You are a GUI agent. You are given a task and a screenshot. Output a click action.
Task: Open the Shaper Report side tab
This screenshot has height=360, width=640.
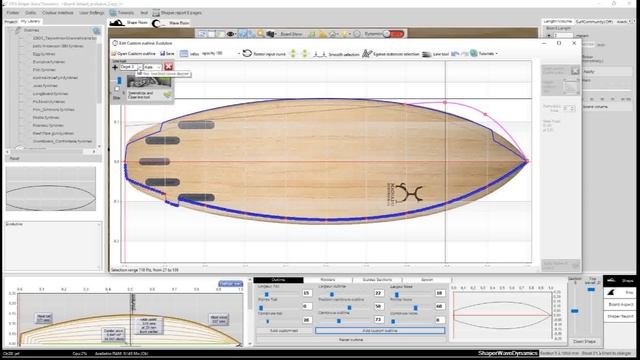coord(620,316)
